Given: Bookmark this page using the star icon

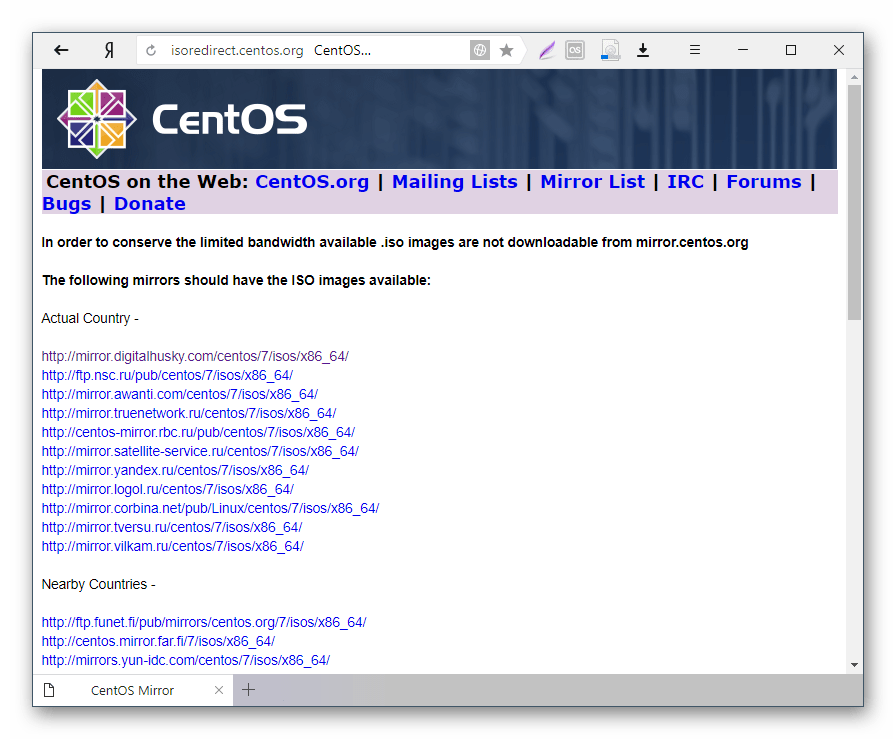Looking at the screenshot, I should 508,49.
